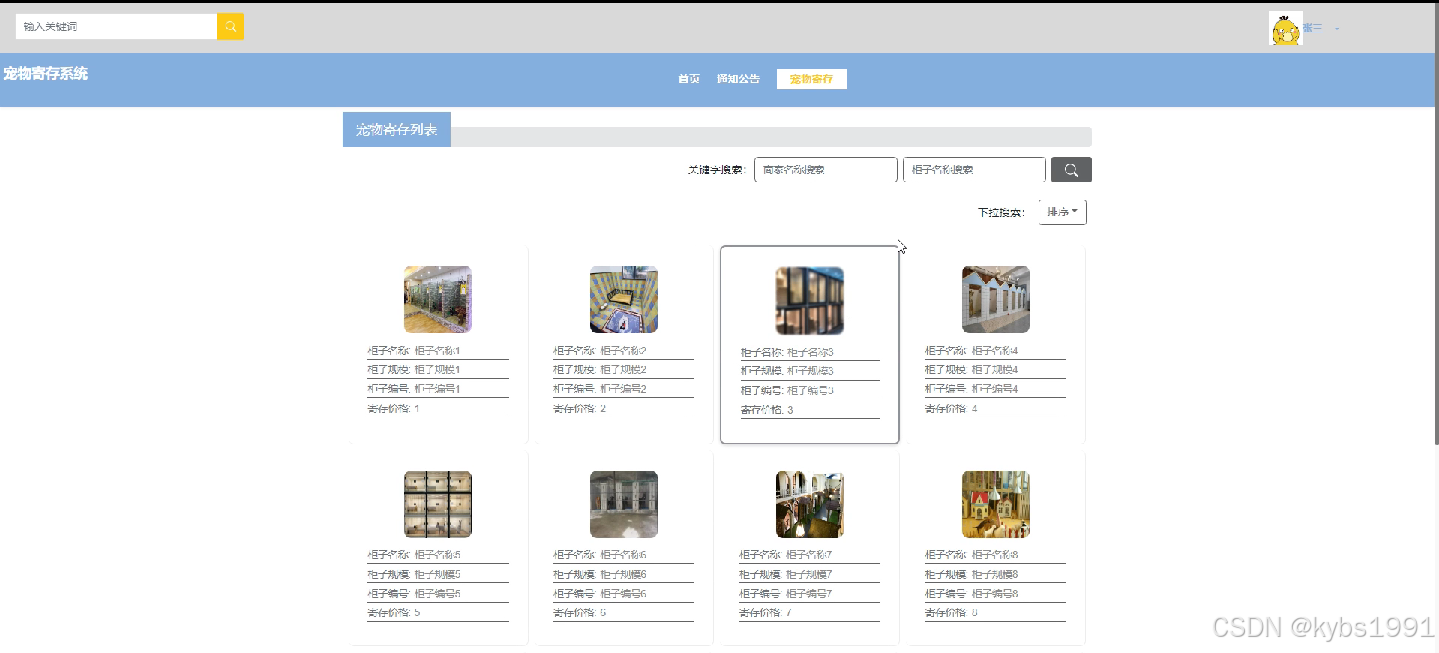Click the text 柜子编号: 柜子编号5
The width and height of the screenshot is (1439, 653).
(414, 593)
